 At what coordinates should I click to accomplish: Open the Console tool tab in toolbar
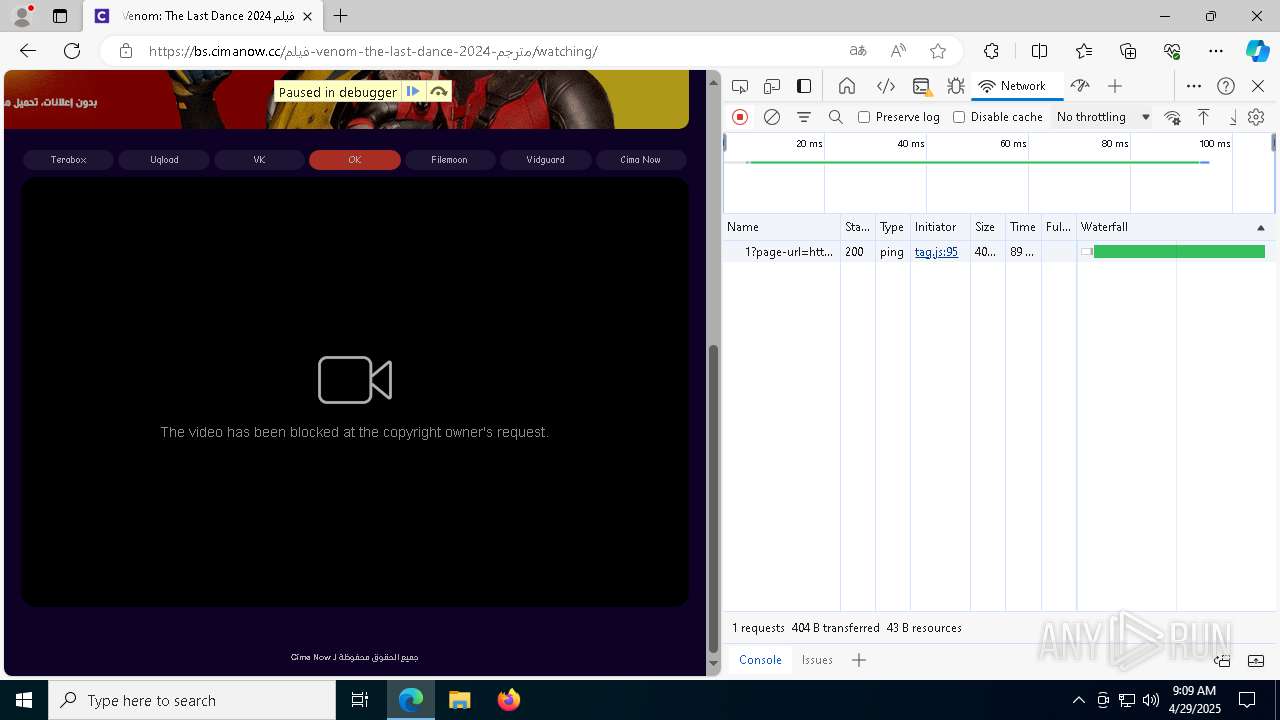pyautogui.click(x=922, y=86)
